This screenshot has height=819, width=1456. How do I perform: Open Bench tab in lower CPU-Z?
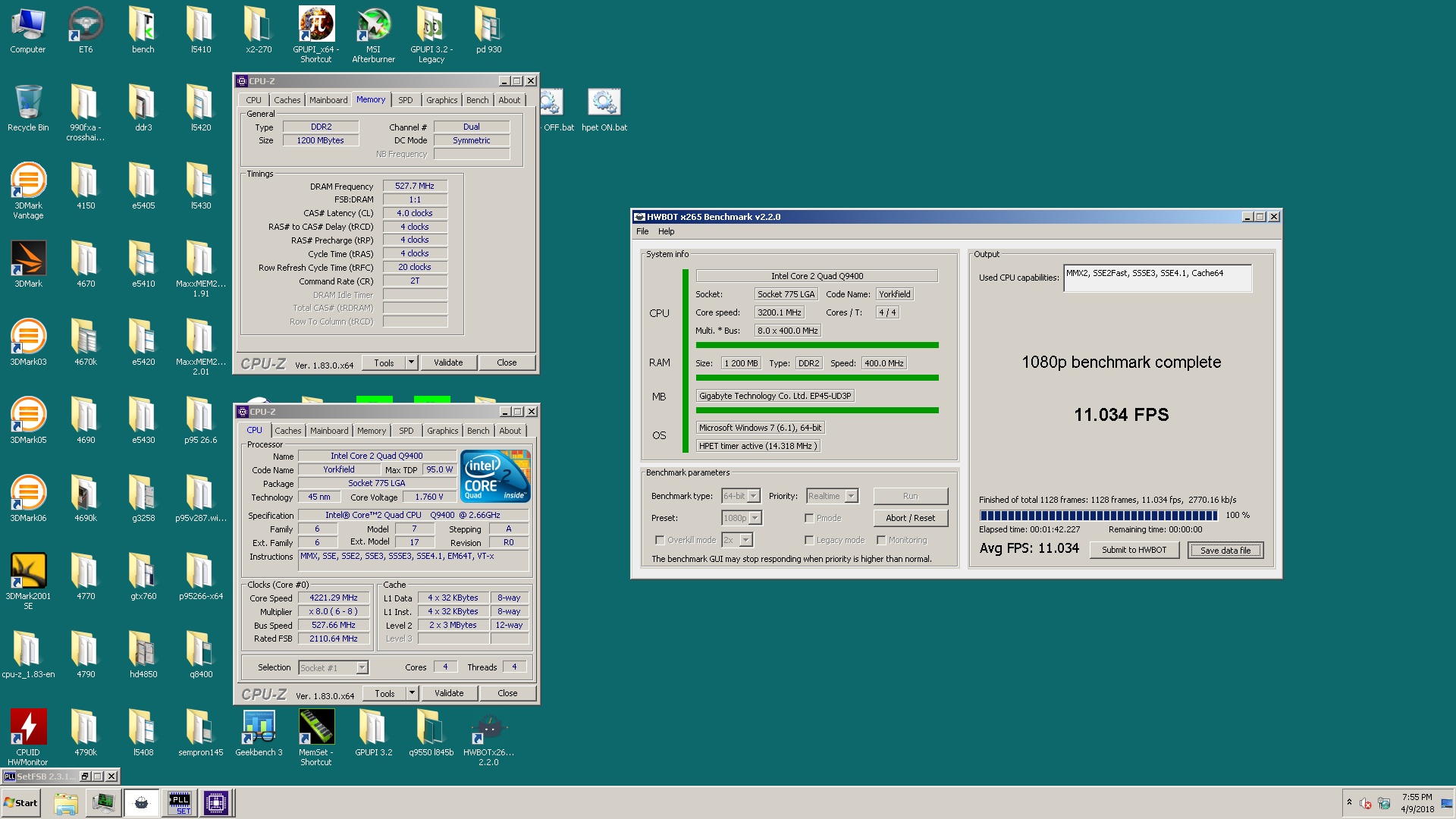click(x=478, y=431)
